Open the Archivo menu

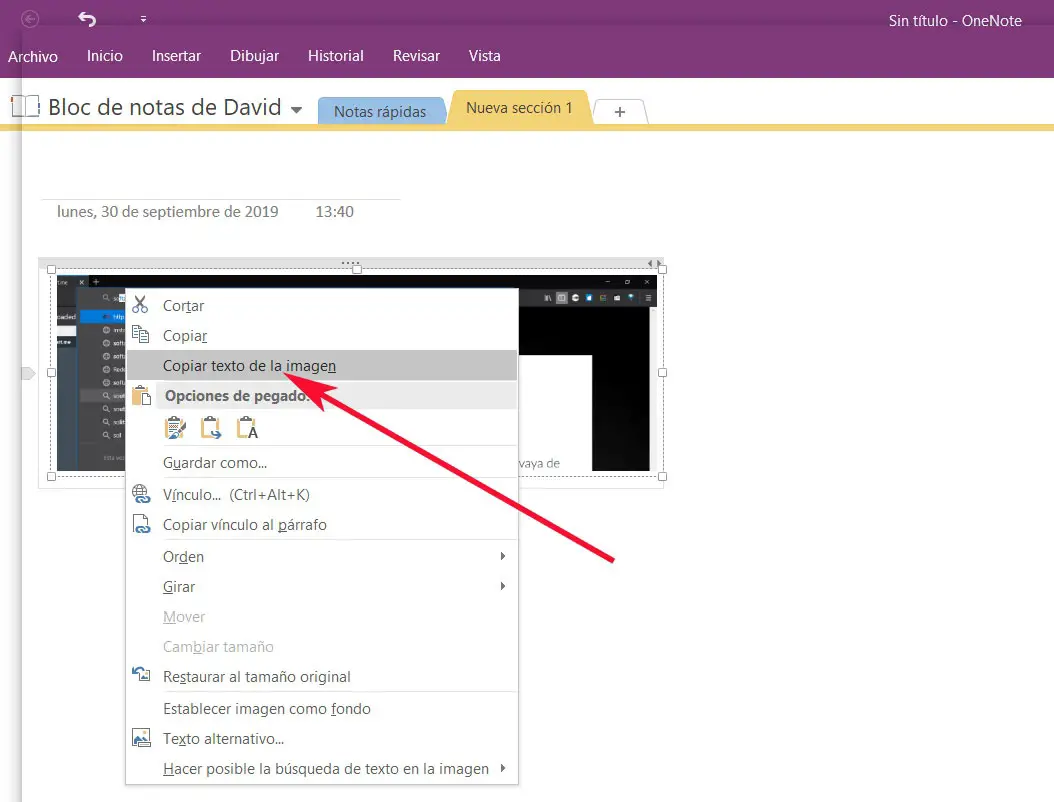(x=33, y=56)
